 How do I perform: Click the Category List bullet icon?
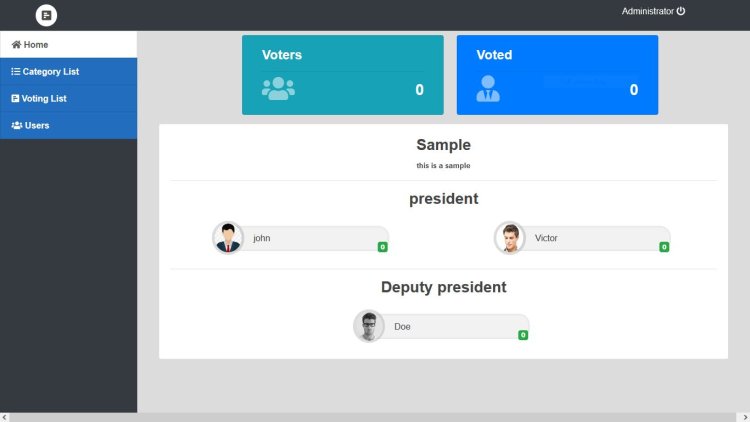click(x=16, y=72)
